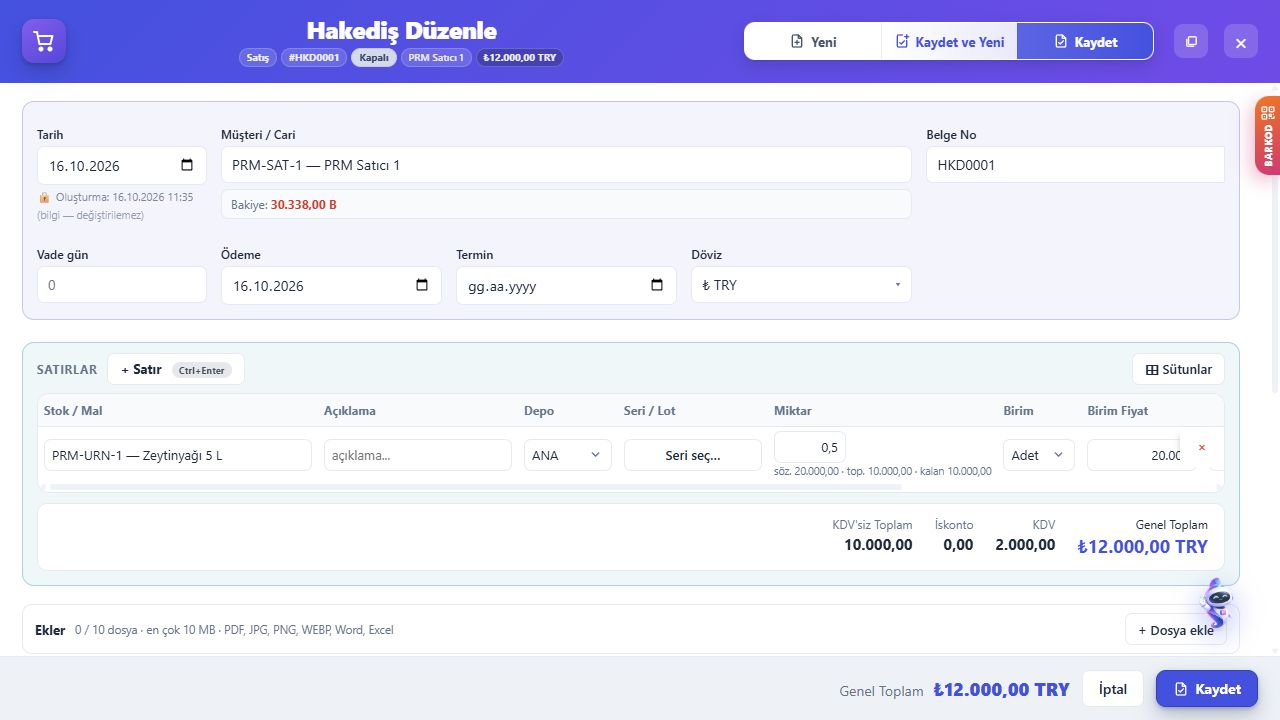Delete the row with red x icon
Screen dimensions: 1280x720
point(1202,448)
